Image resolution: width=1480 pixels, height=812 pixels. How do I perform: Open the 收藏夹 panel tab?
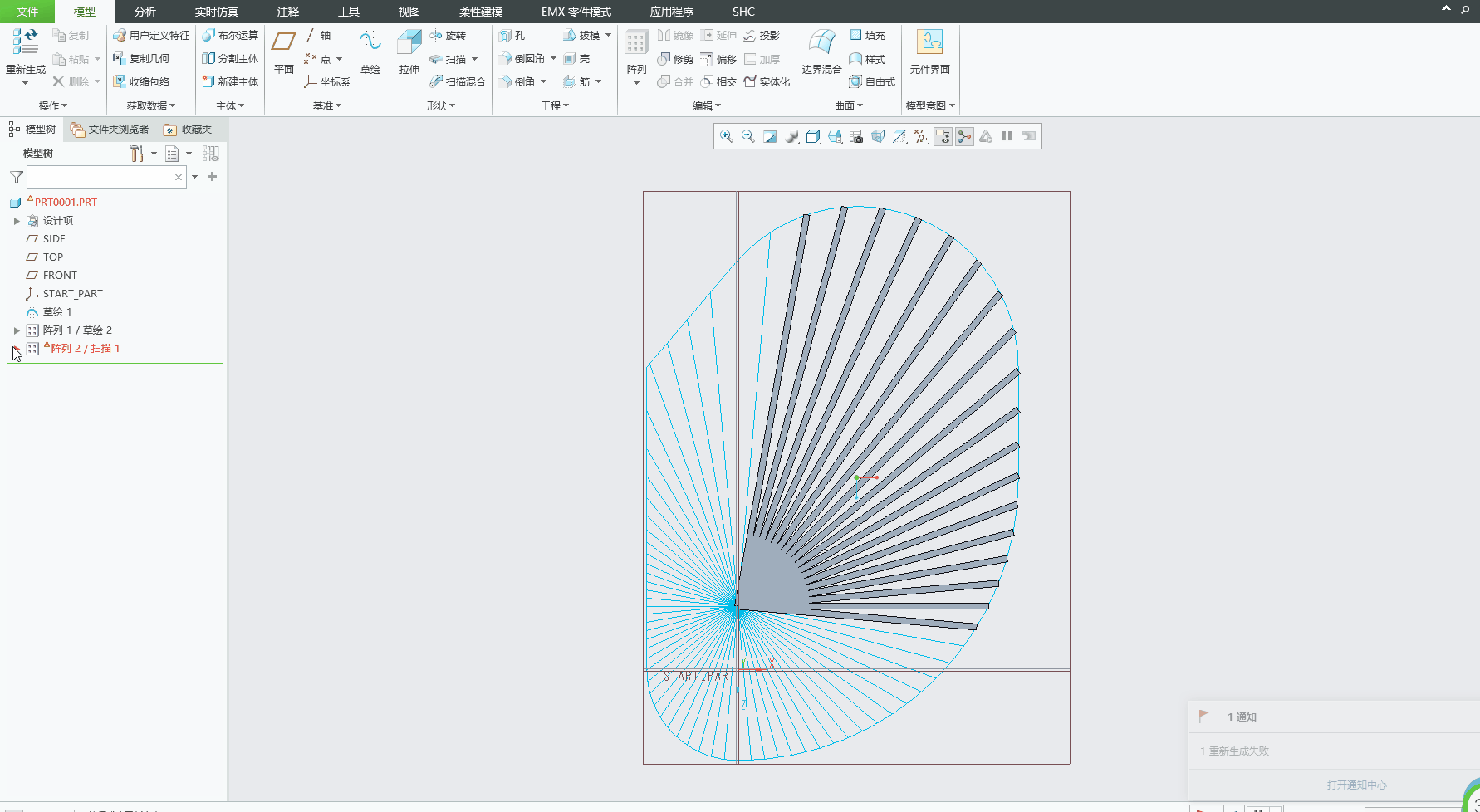[x=189, y=130]
